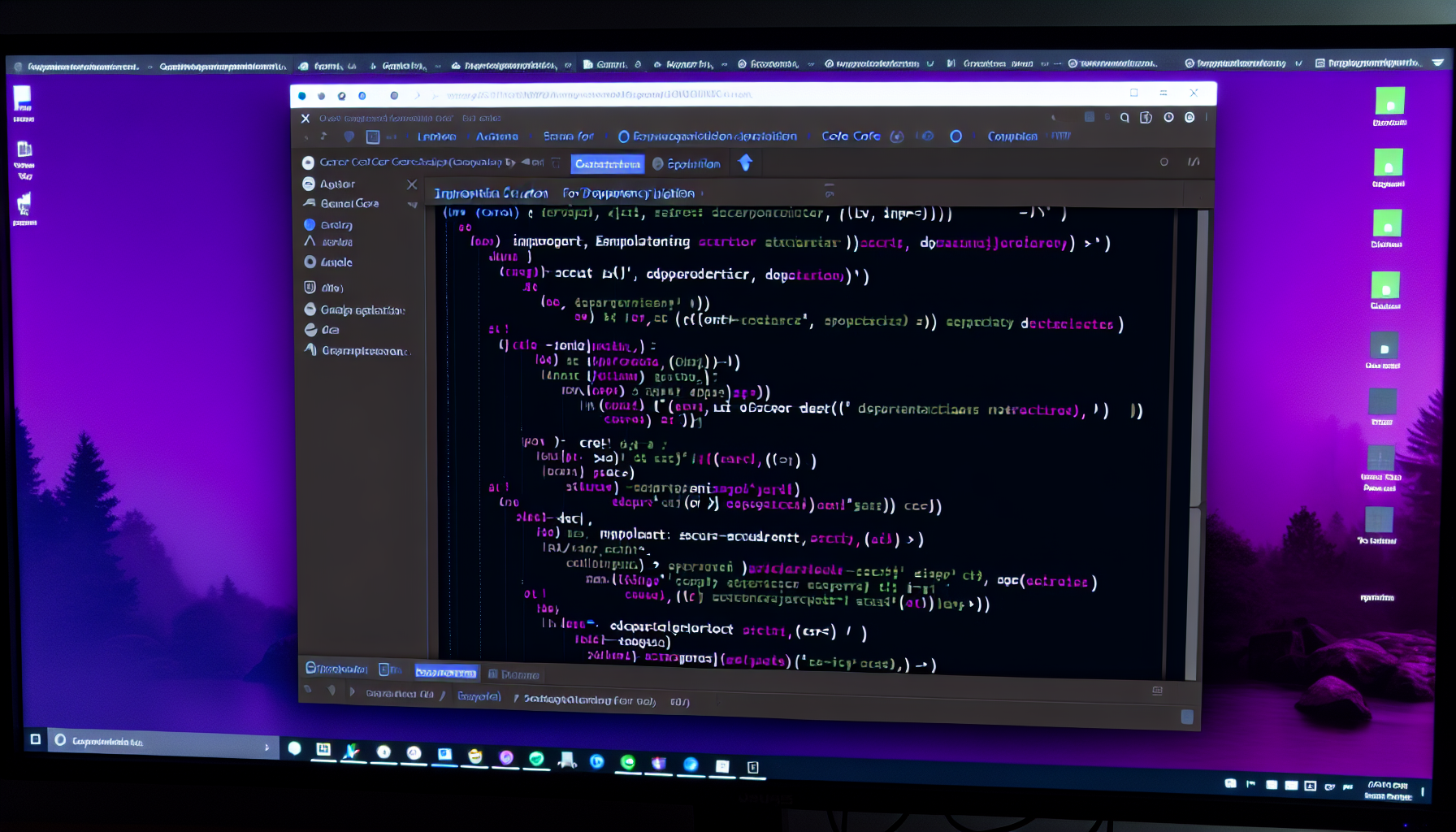
Task: Click the speaker-shaped icon before the trash icon
Action: 526,162
